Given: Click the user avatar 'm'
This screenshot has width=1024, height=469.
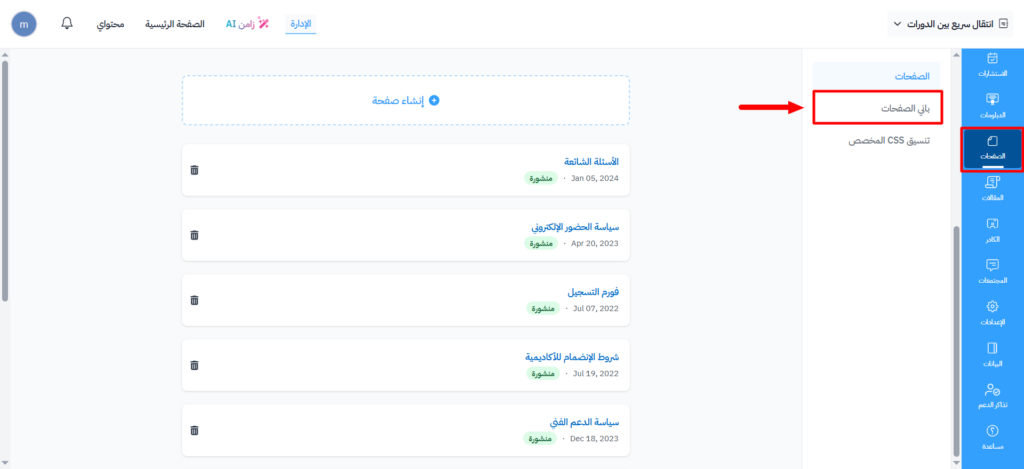Looking at the screenshot, I should (x=23, y=23).
